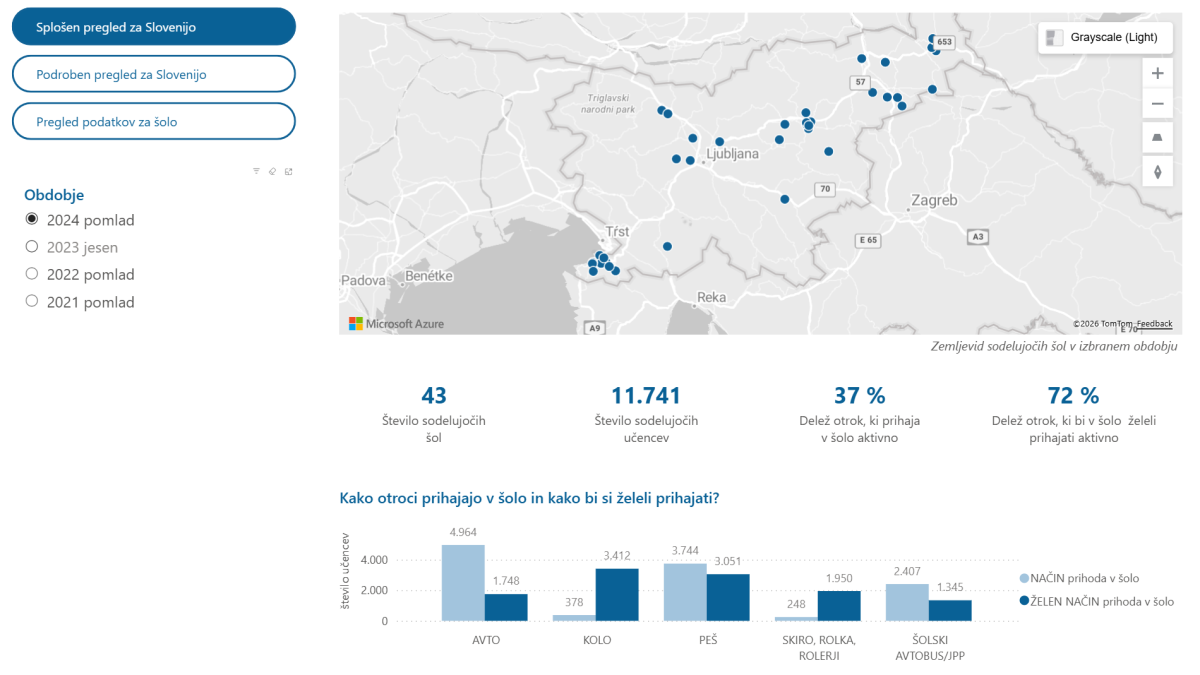Open the Grayscale (Light) map style picker
Image resolution: width=1200 pixels, height=675 pixels.
click(1105, 38)
